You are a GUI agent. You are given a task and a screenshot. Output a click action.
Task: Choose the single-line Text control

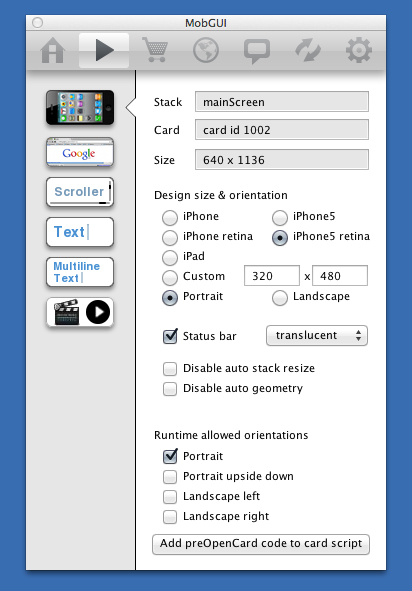[80, 232]
